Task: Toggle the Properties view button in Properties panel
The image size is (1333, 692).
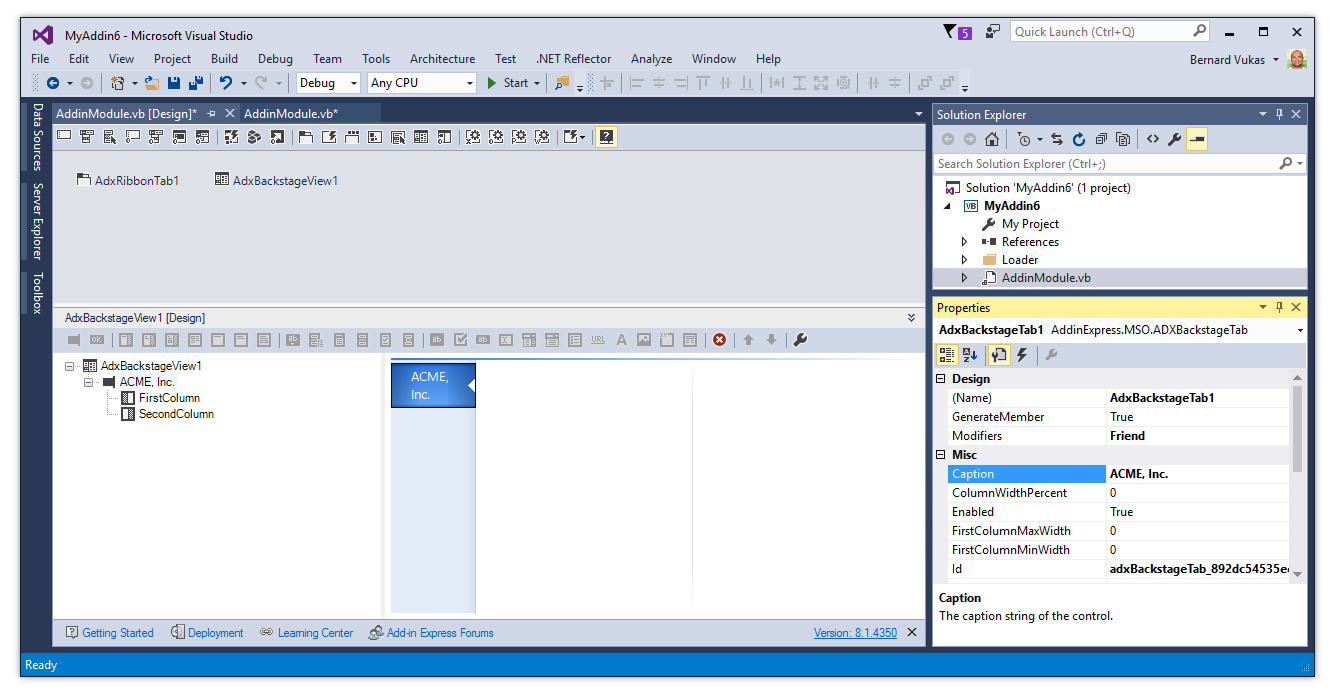Action: [999, 355]
